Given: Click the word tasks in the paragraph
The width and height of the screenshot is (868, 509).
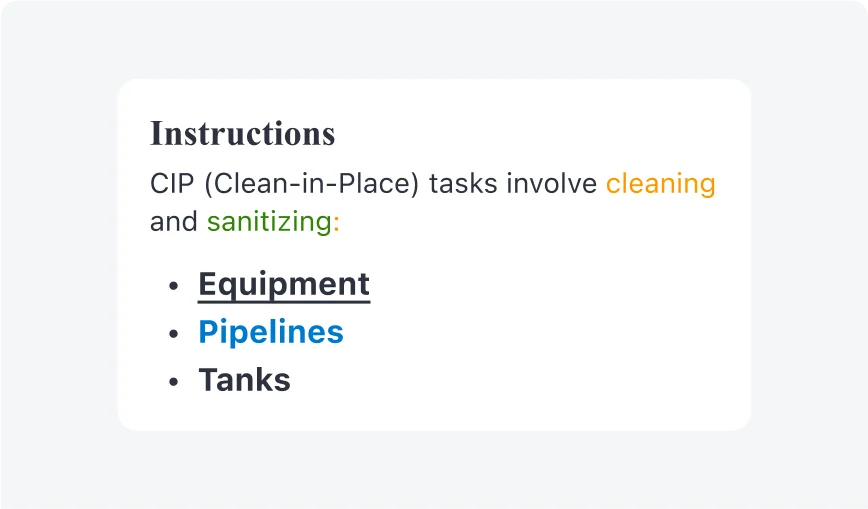Looking at the screenshot, I should click(463, 184).
